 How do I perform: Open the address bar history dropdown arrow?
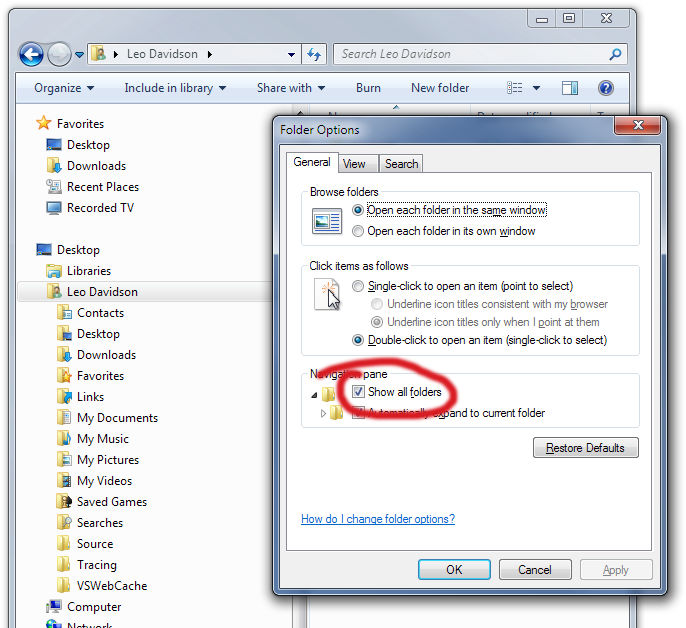291,55
